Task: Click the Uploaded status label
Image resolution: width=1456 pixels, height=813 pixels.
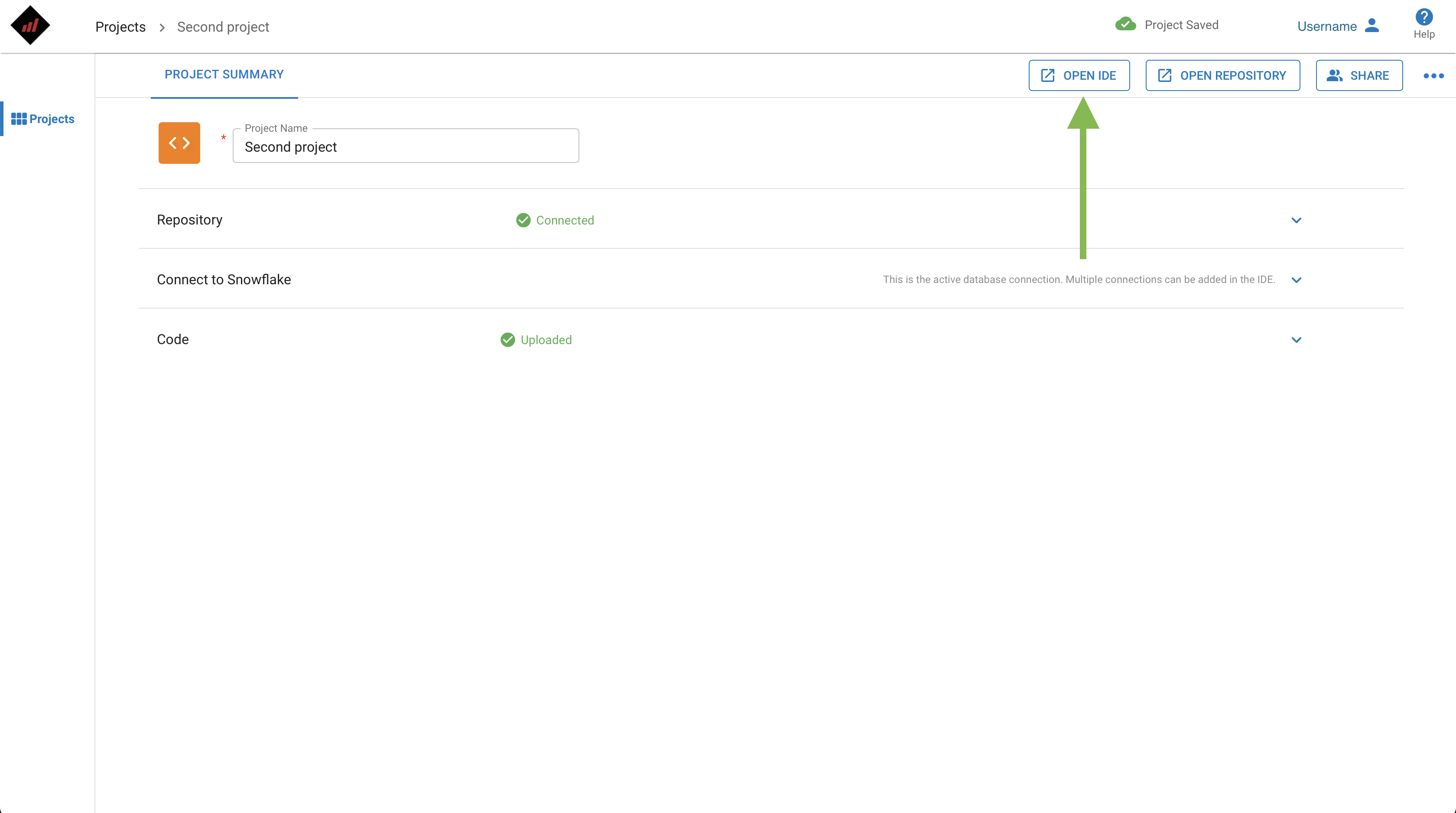Action: (x=546, y=339)
